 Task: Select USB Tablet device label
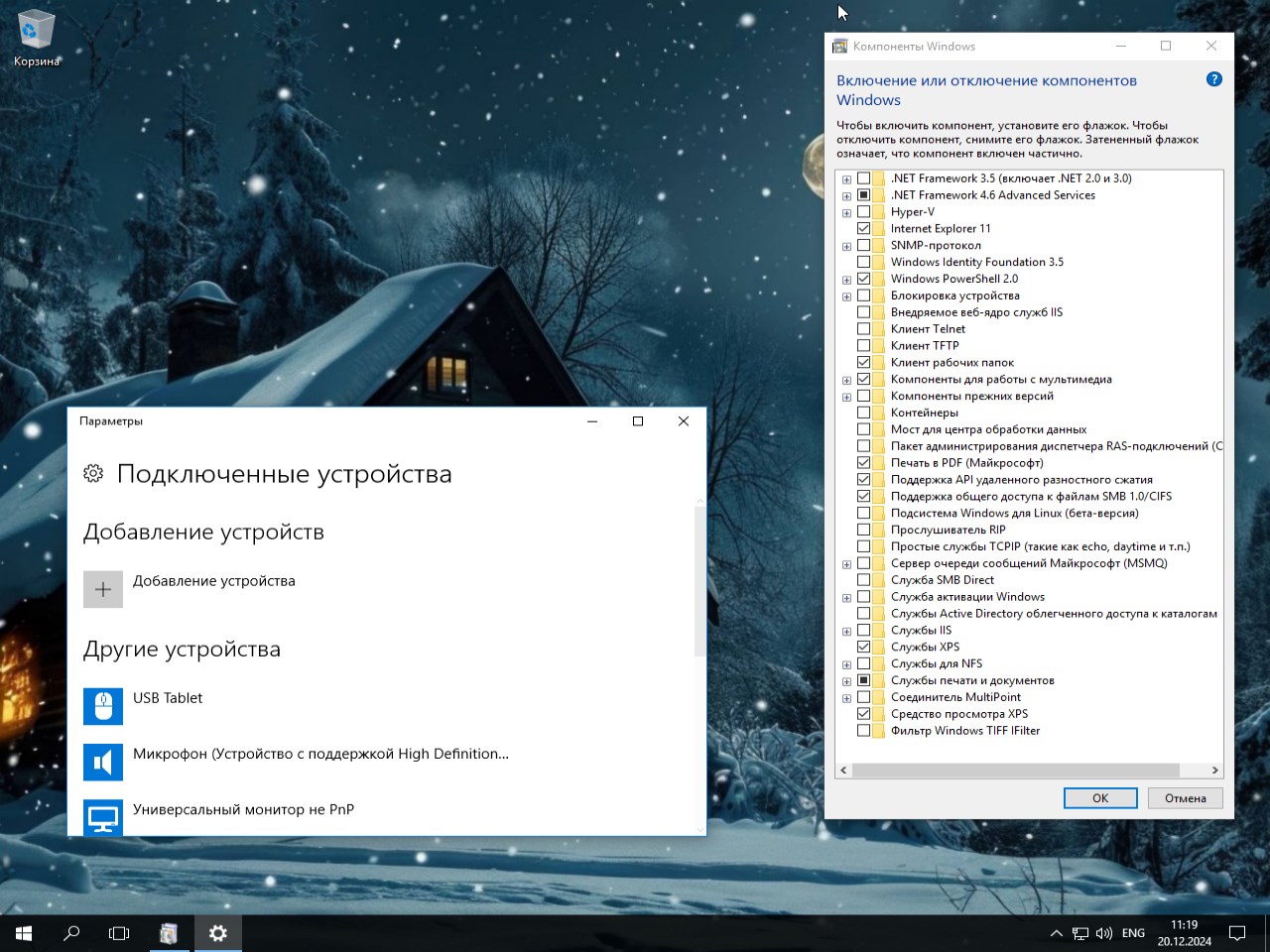(168, 698)
